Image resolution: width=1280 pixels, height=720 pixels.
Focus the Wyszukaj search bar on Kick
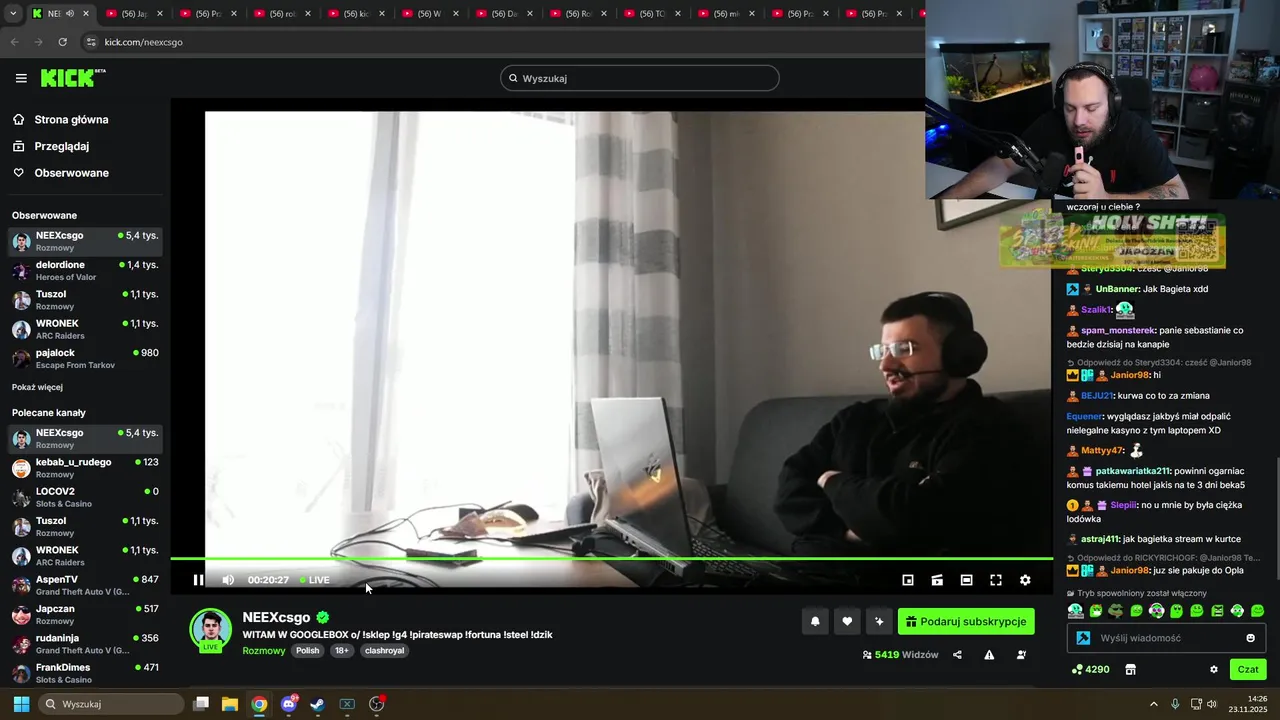click(640, 78)
